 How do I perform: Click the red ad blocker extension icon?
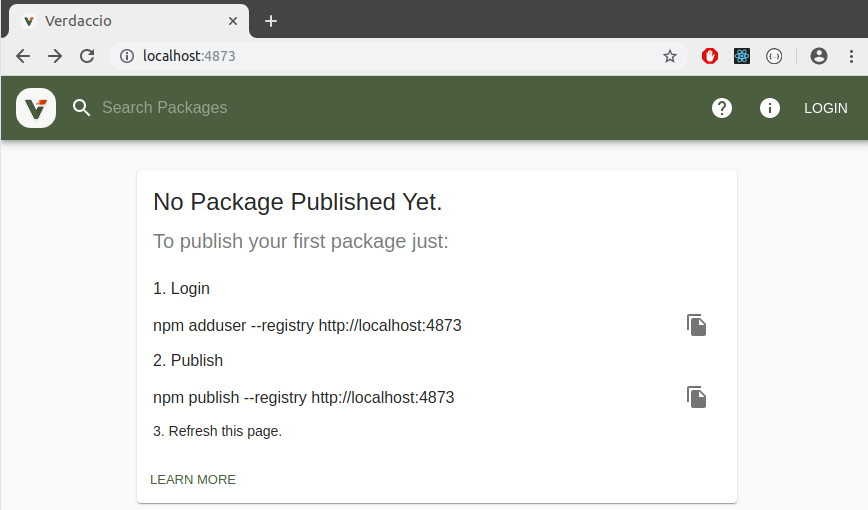point(710,57)
